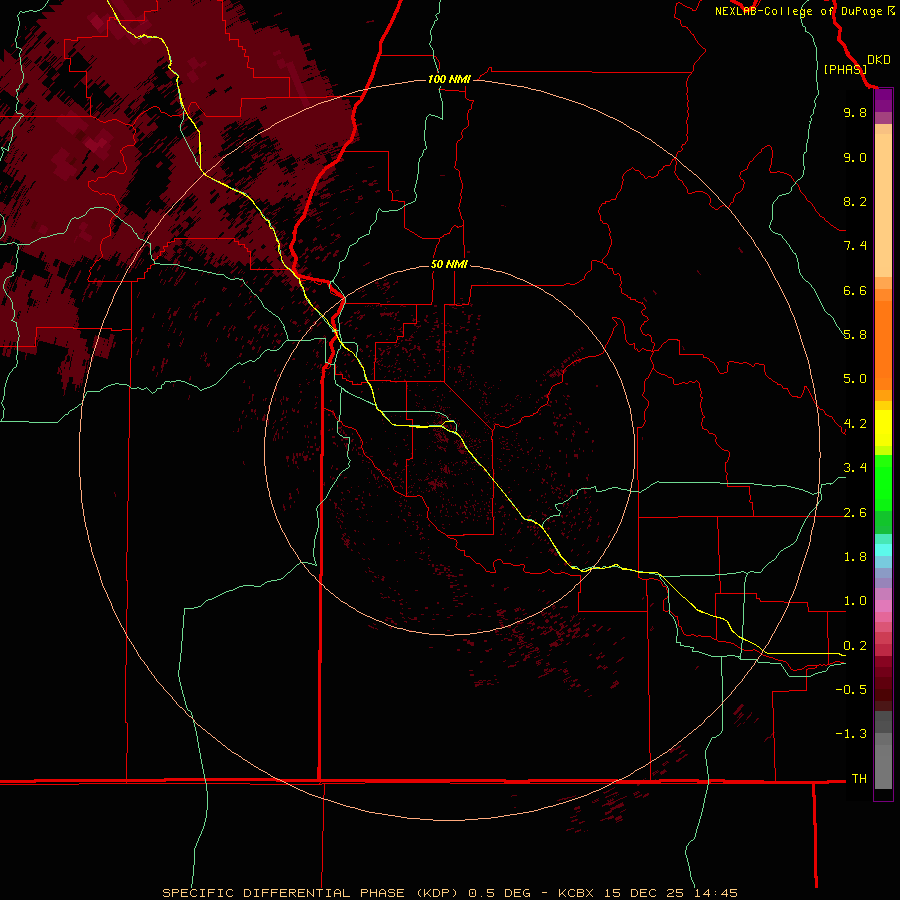
Task: Click the 5.8 scale value
Action: coord(855,335)
